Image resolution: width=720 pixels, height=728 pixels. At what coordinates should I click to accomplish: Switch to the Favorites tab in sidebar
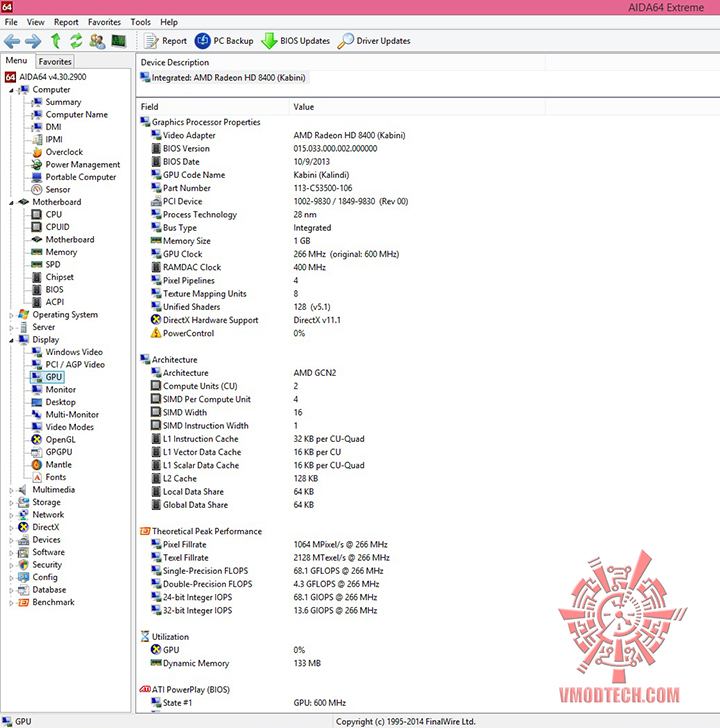pyautogui.click(x=55, y=61)
